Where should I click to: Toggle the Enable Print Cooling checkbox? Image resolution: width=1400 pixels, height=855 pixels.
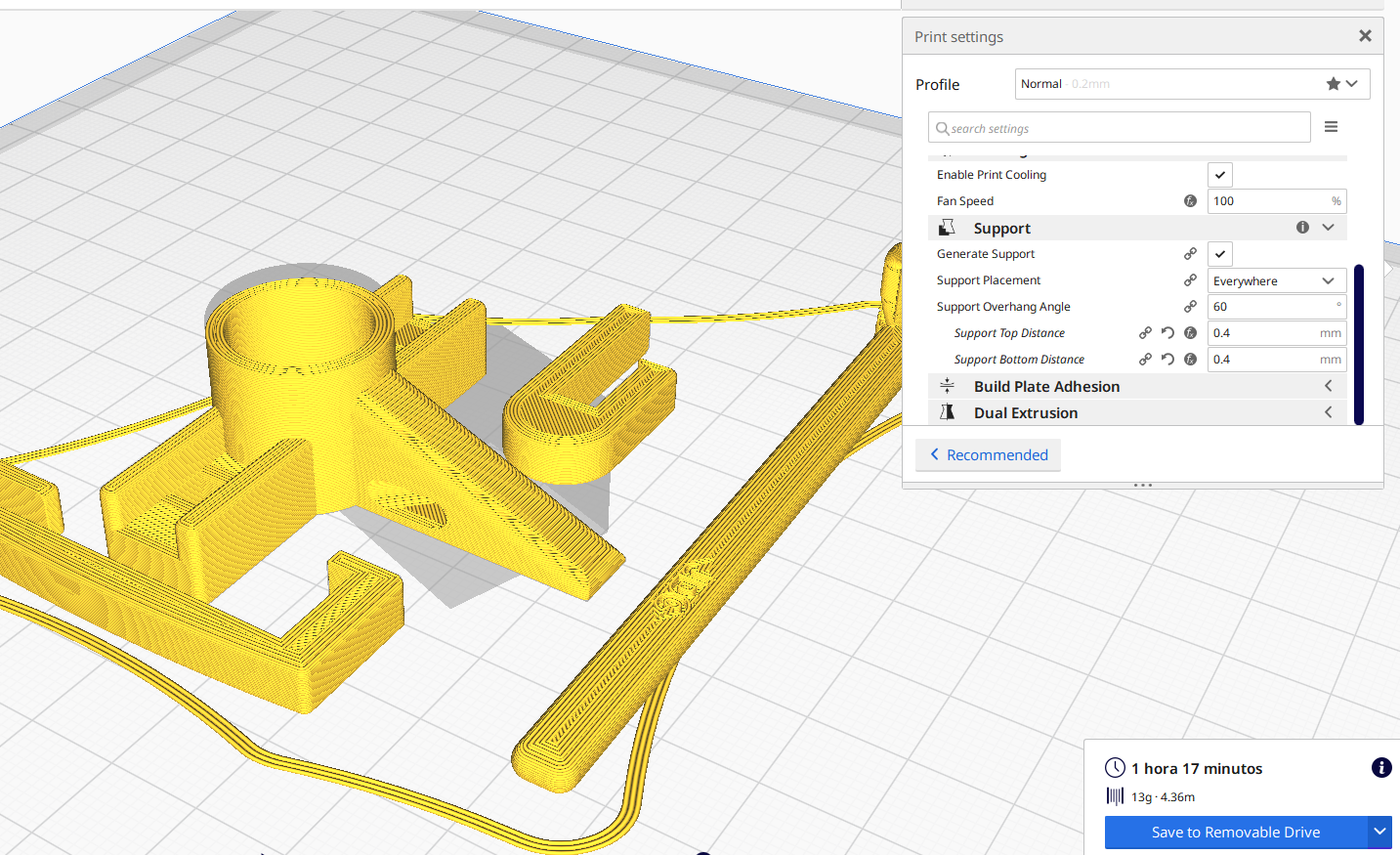tap(1220, 175)
